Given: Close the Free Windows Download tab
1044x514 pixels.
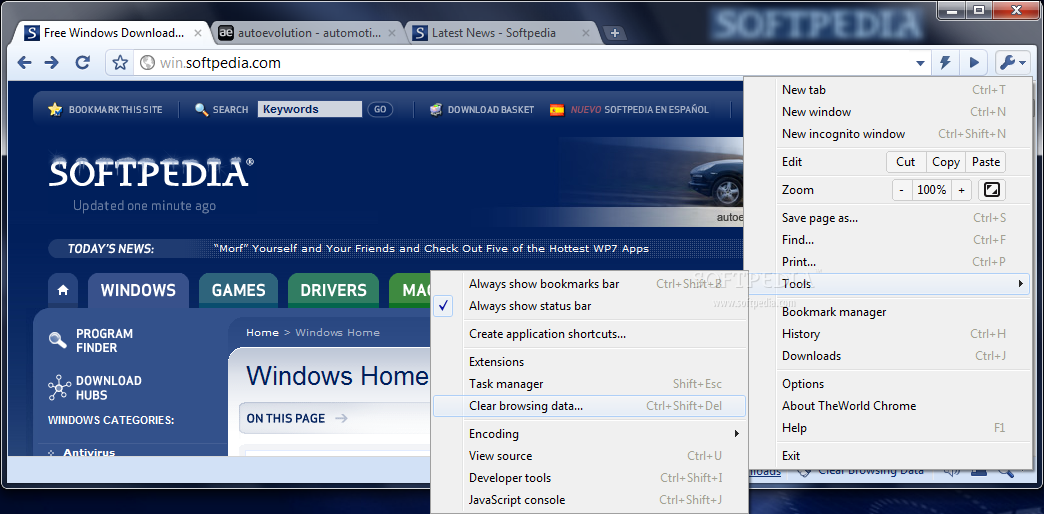Looking at the screenshot, I should [x=200, y=33].
